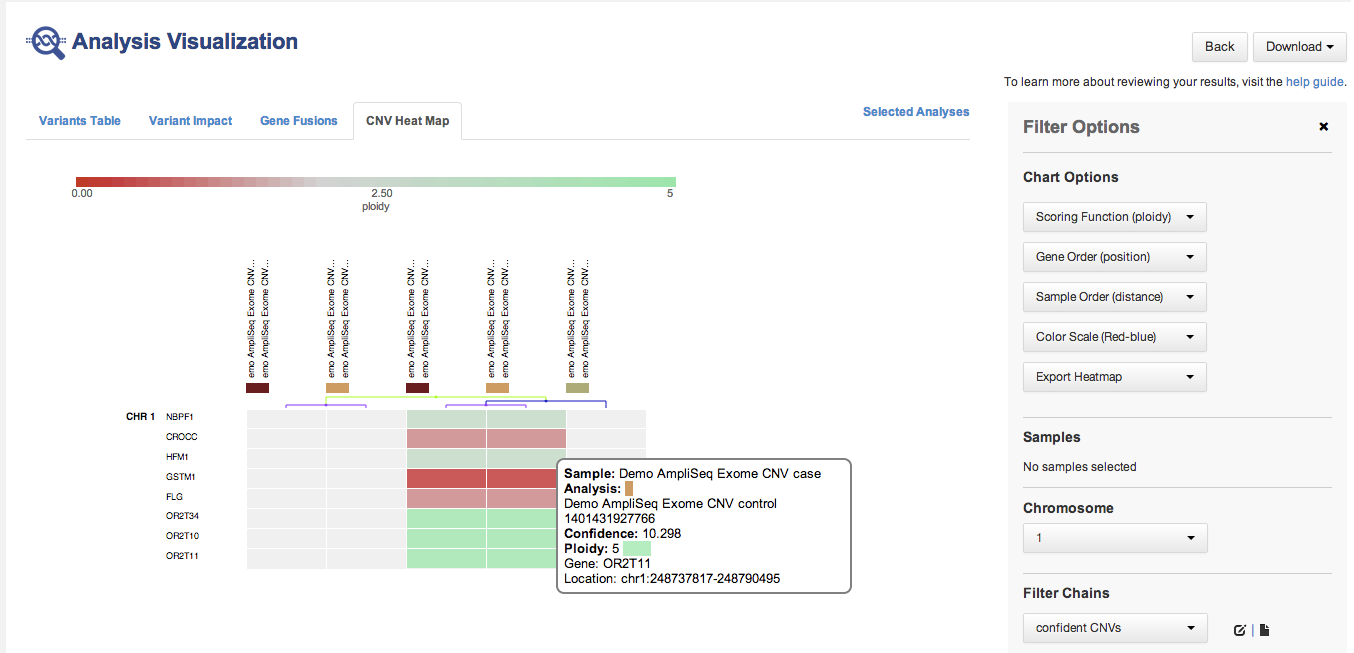Switch to the Variants Table tab
The width and height of the screenshot is (1354, 653).
pos(80,121)
